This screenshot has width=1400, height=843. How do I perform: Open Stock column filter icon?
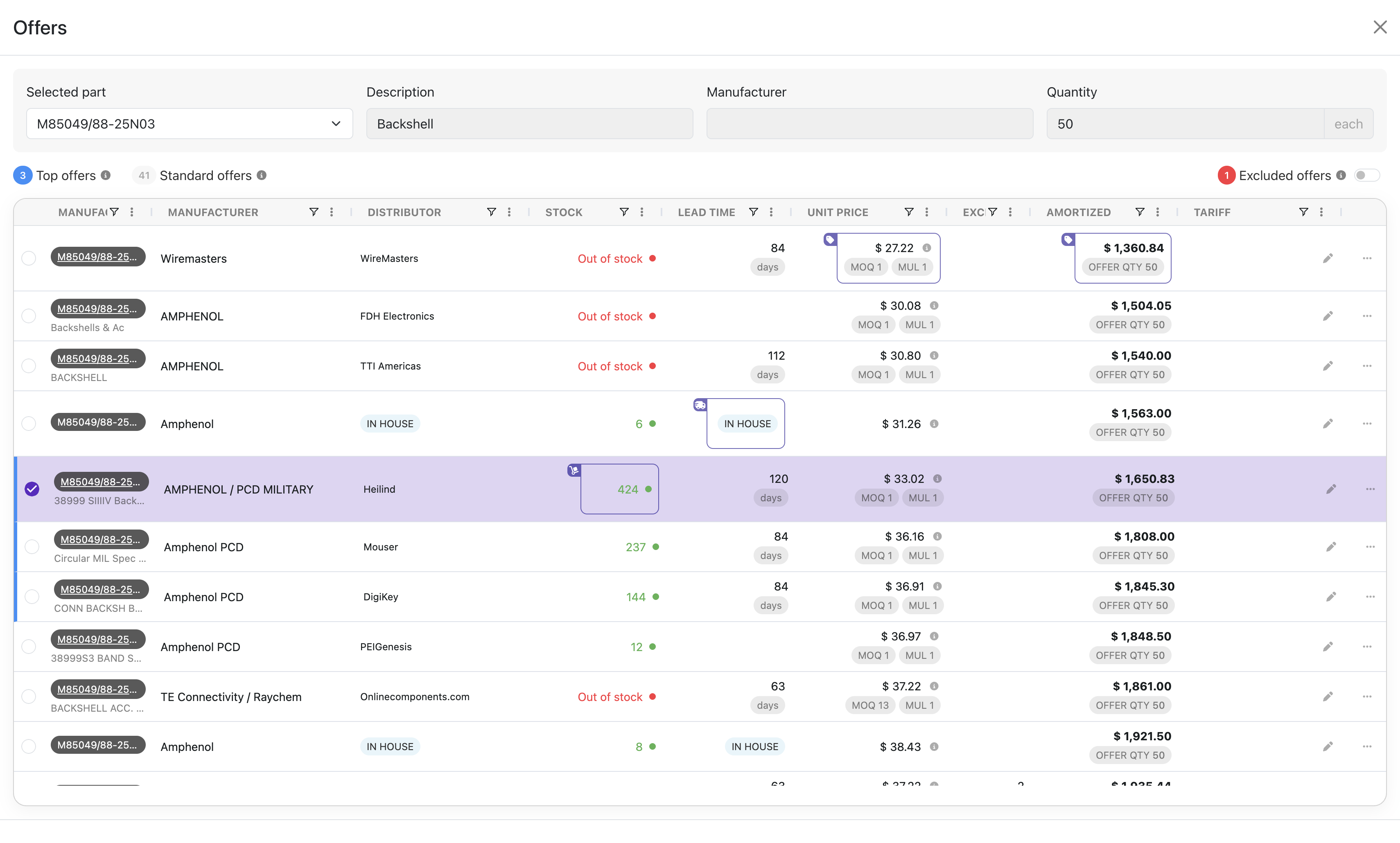[624, 212]
